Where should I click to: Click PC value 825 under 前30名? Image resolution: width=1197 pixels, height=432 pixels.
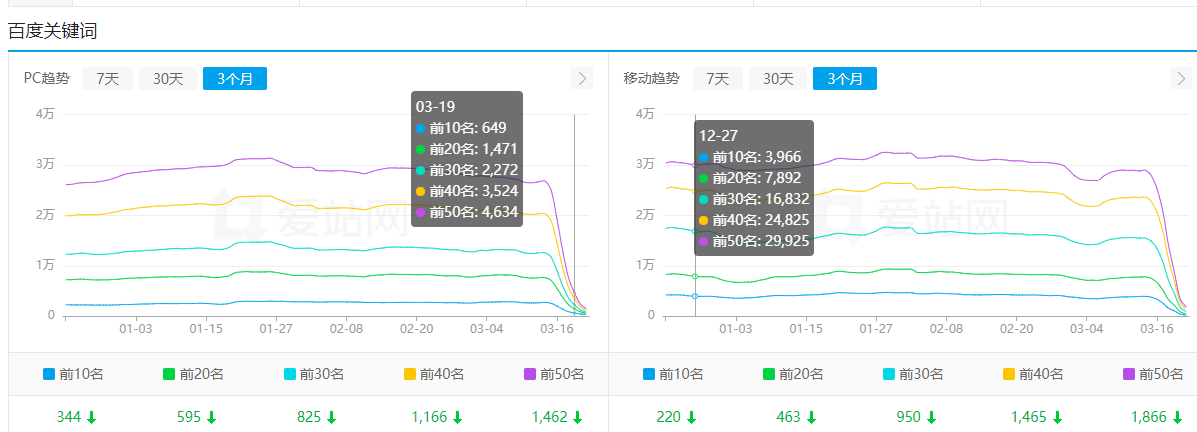click(x=309, y=417)
